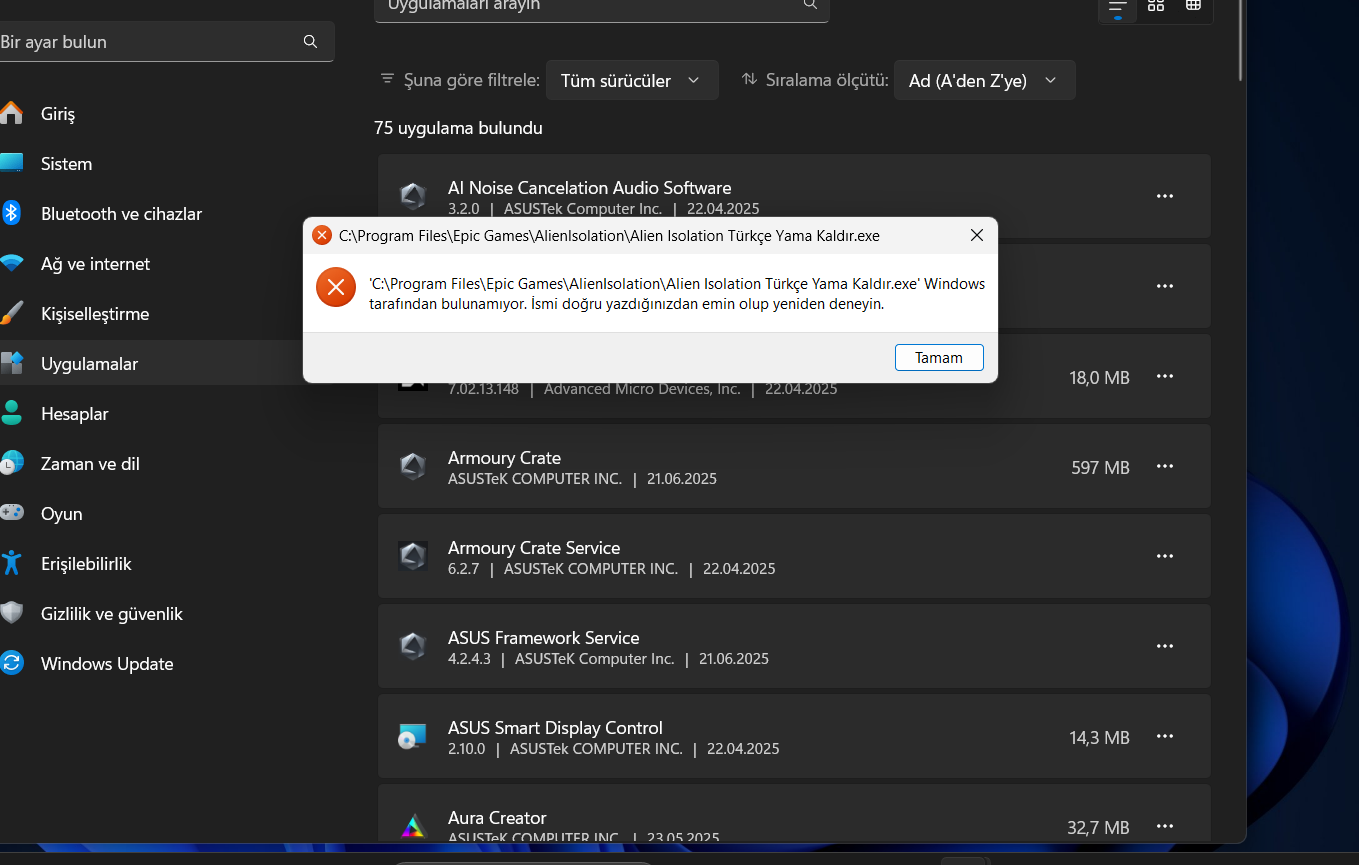Click the '597 MB' size value

(1100, 468)
